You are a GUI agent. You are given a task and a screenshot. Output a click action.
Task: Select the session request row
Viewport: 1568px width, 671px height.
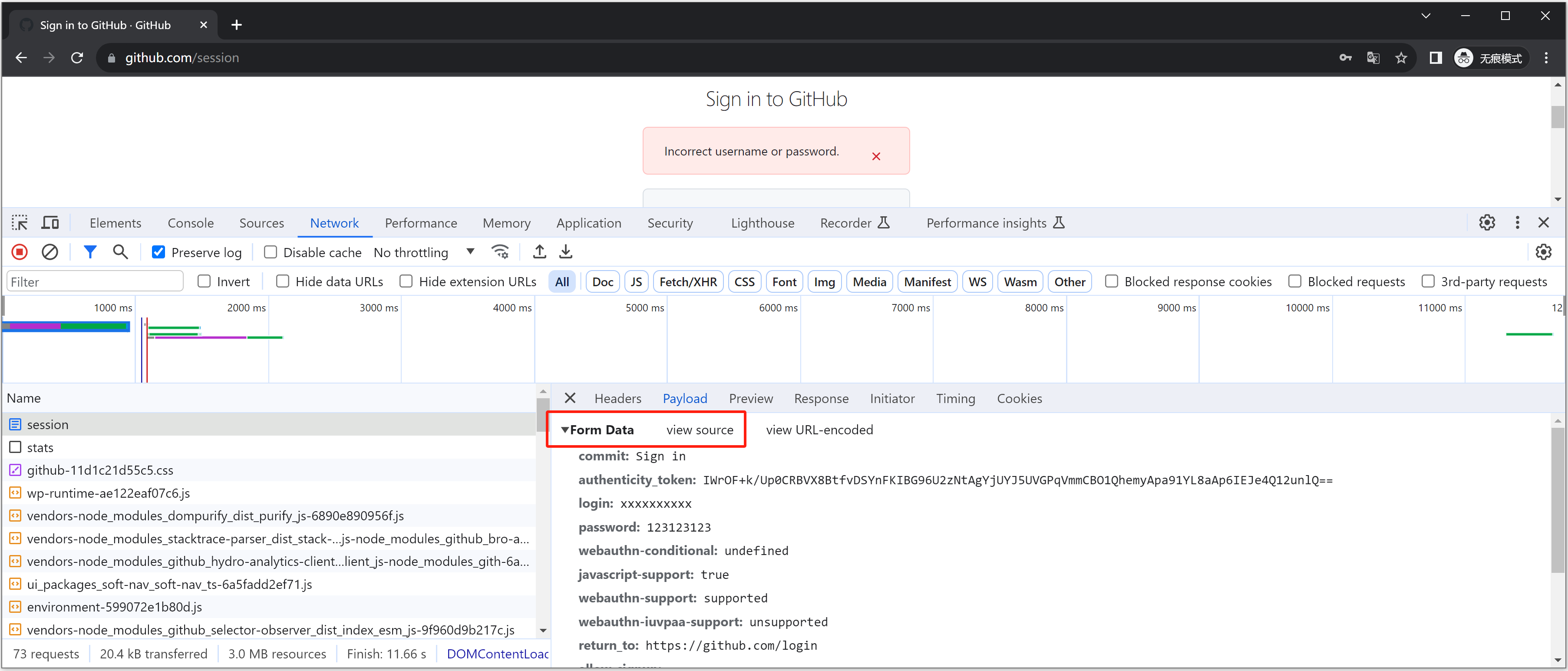pyautogui.click(x=269, y=424)
